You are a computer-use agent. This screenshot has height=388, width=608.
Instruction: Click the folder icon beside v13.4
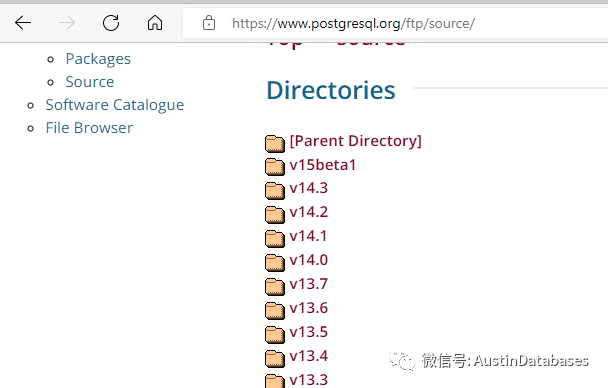tap(275, 359)
